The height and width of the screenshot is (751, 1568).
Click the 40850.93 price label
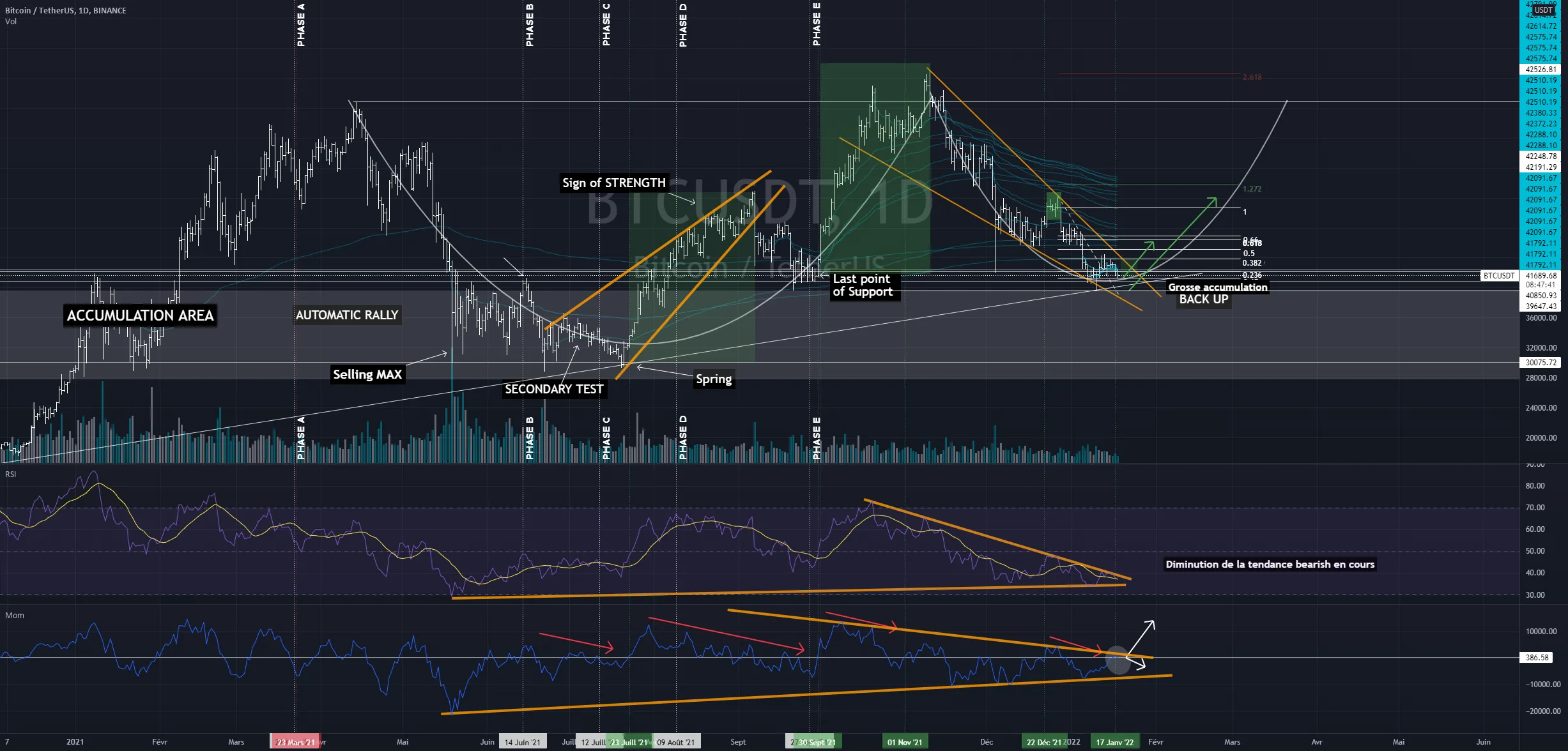pyautogui.click(x=1541, y=296)
